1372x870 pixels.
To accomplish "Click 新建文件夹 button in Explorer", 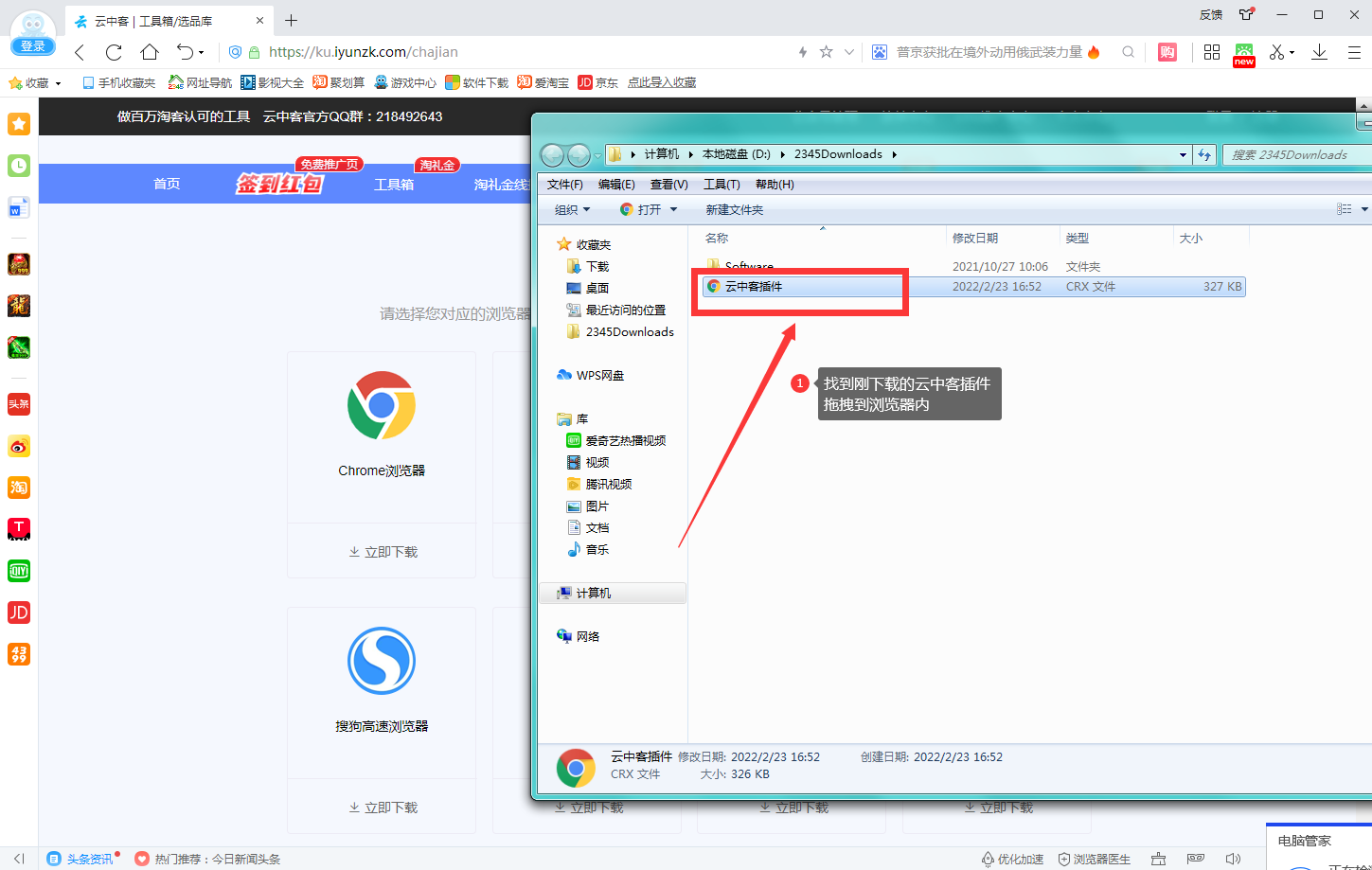I will (x=734, y=209).
